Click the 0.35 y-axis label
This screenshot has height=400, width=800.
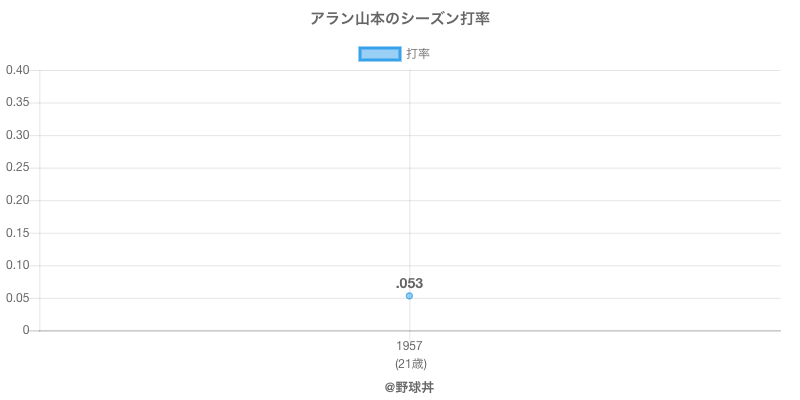pyautogui.click(x=18, y=103)
